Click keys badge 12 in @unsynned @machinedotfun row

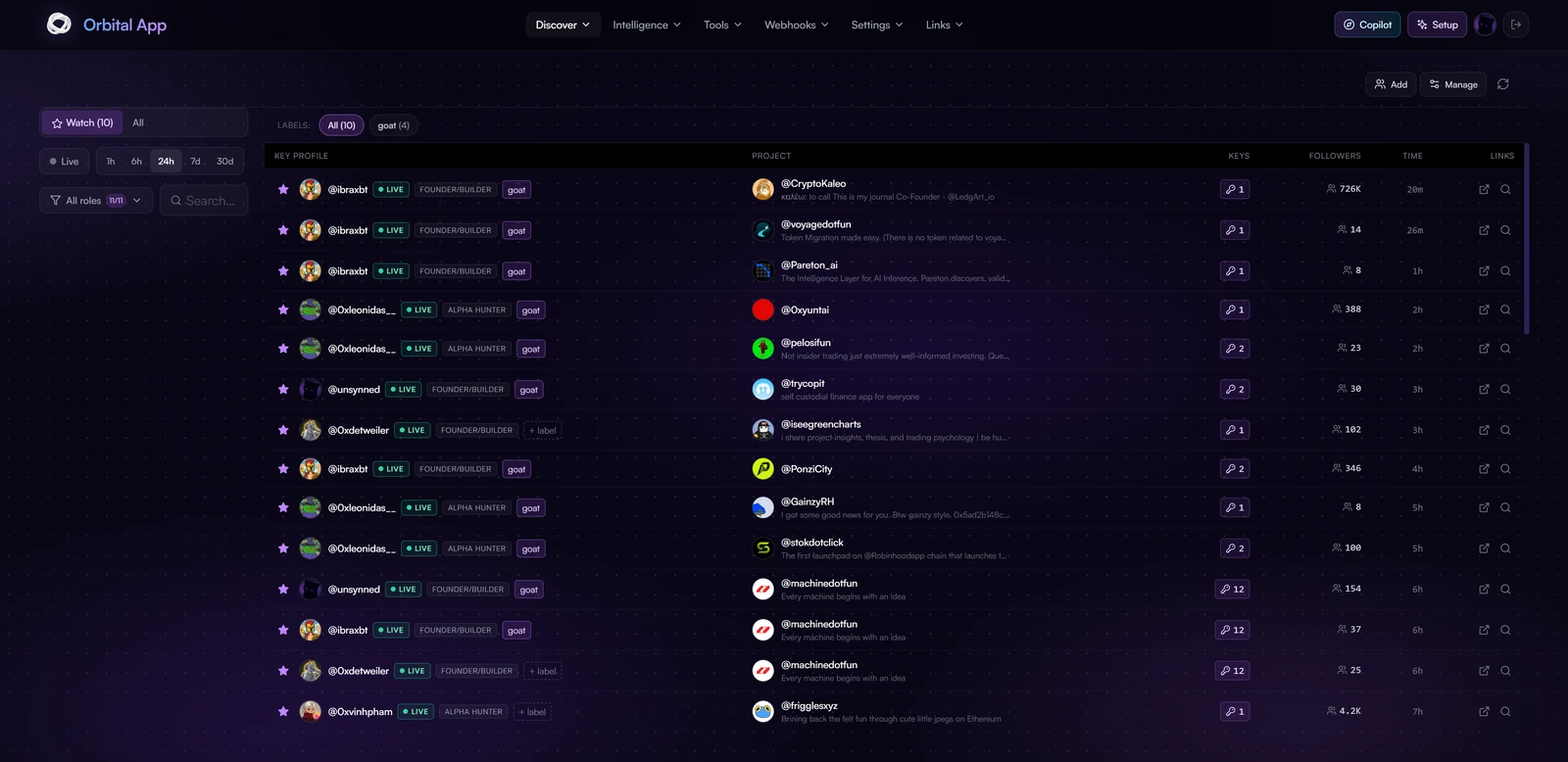click(1233, 590)
